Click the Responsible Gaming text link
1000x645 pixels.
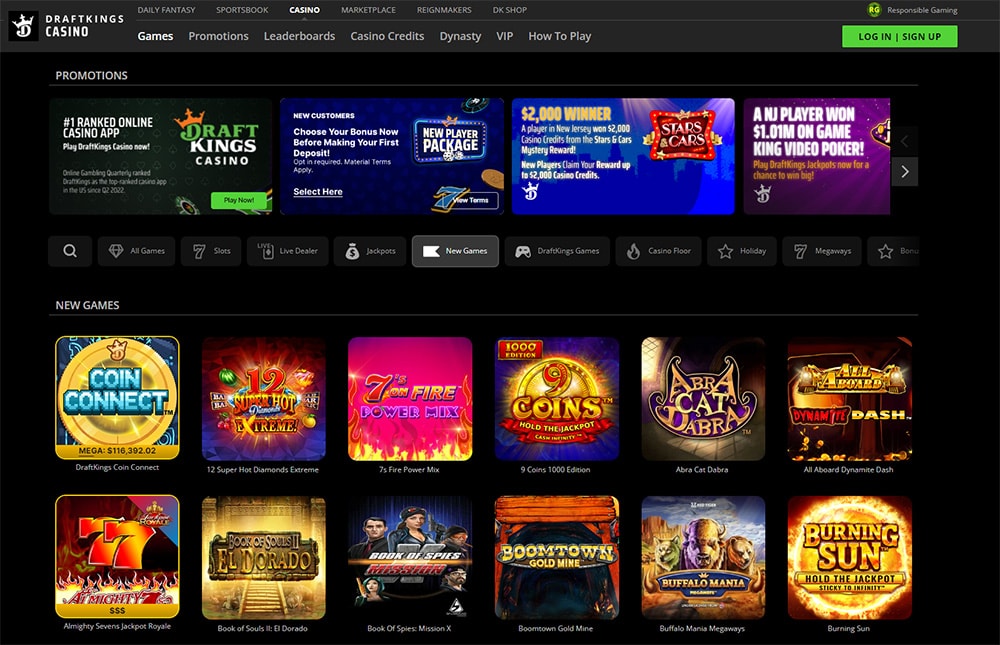click(922, 10)
